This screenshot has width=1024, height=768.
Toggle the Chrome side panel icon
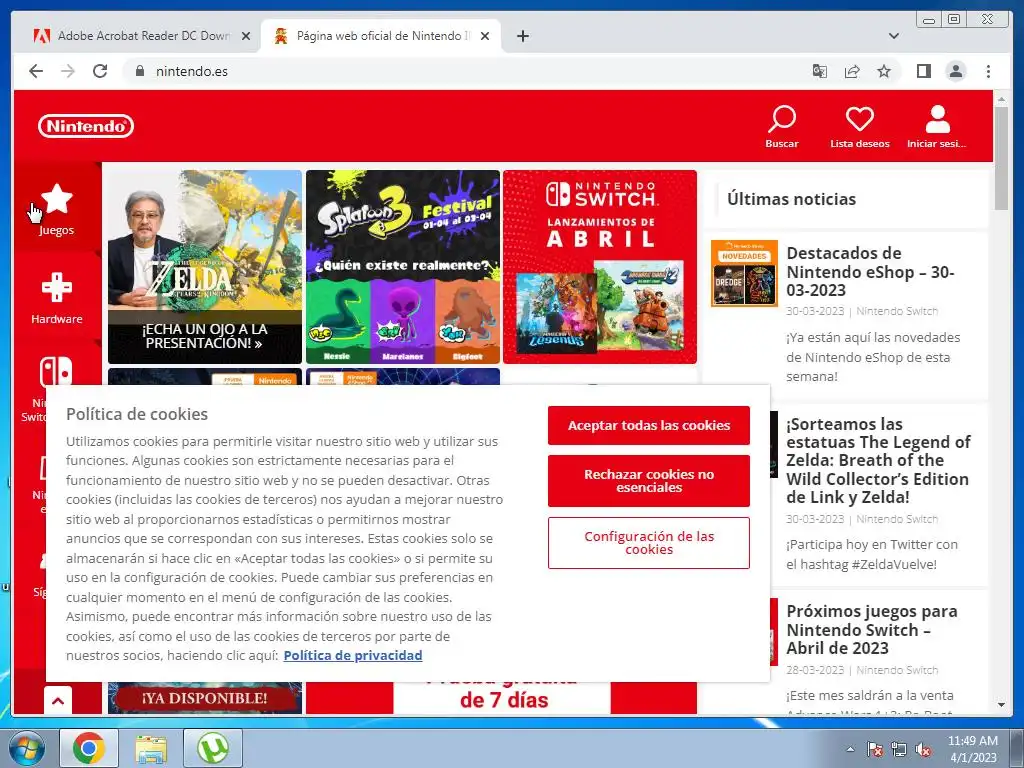click(923, 71)
